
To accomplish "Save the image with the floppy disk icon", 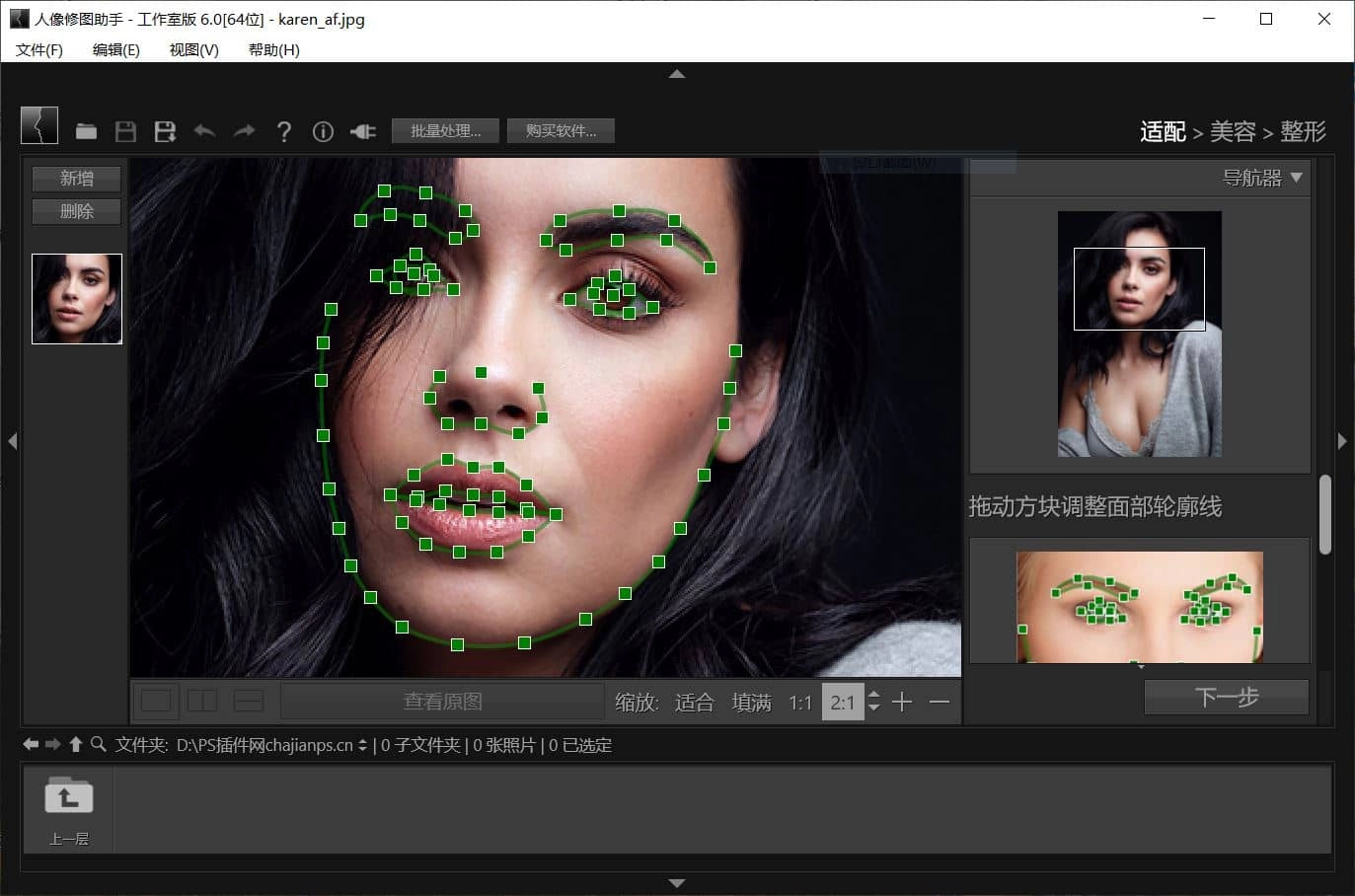I will click(125, 131).
